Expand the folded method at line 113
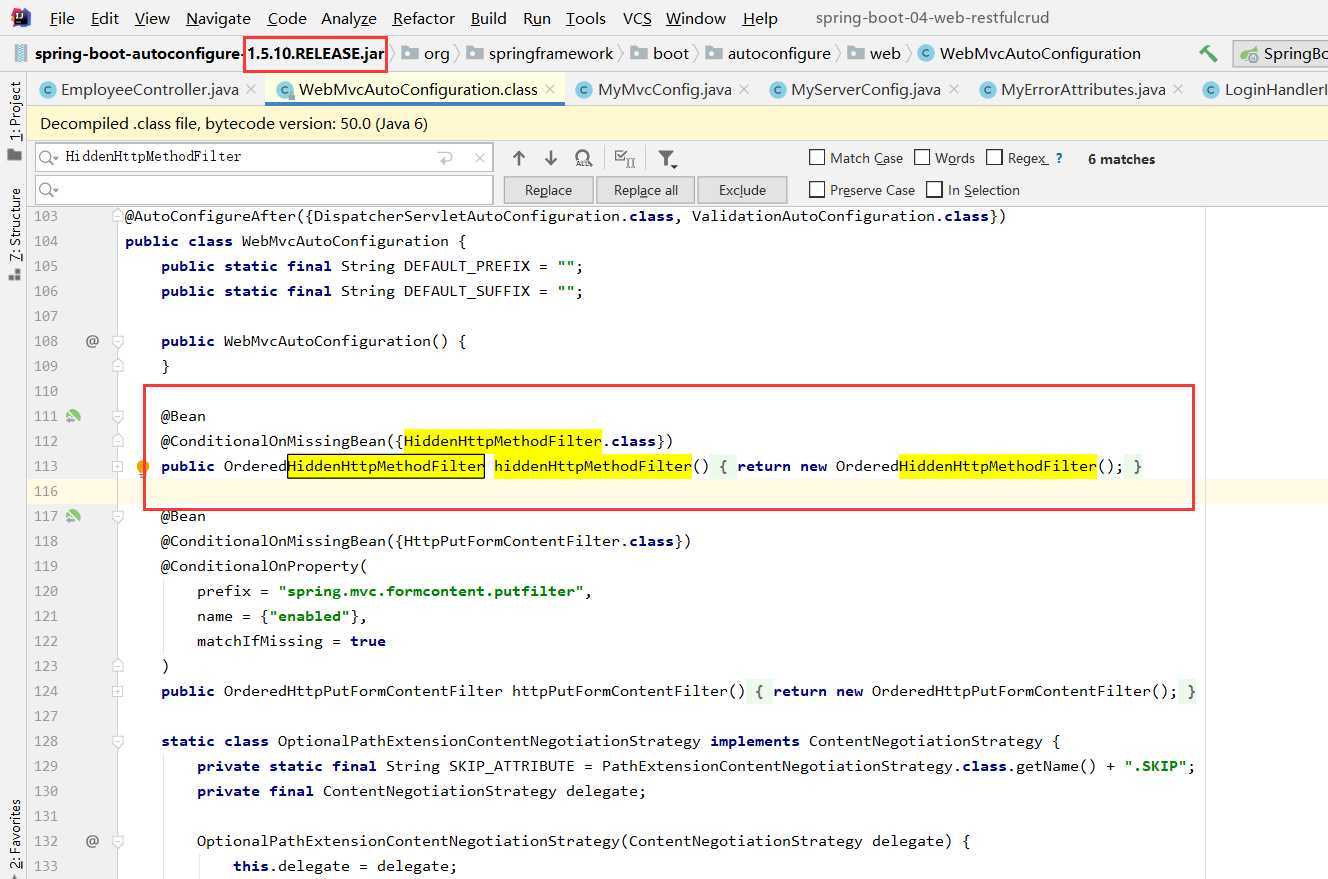The height and width of the screenshot is (879, 1328). point(117,466)
